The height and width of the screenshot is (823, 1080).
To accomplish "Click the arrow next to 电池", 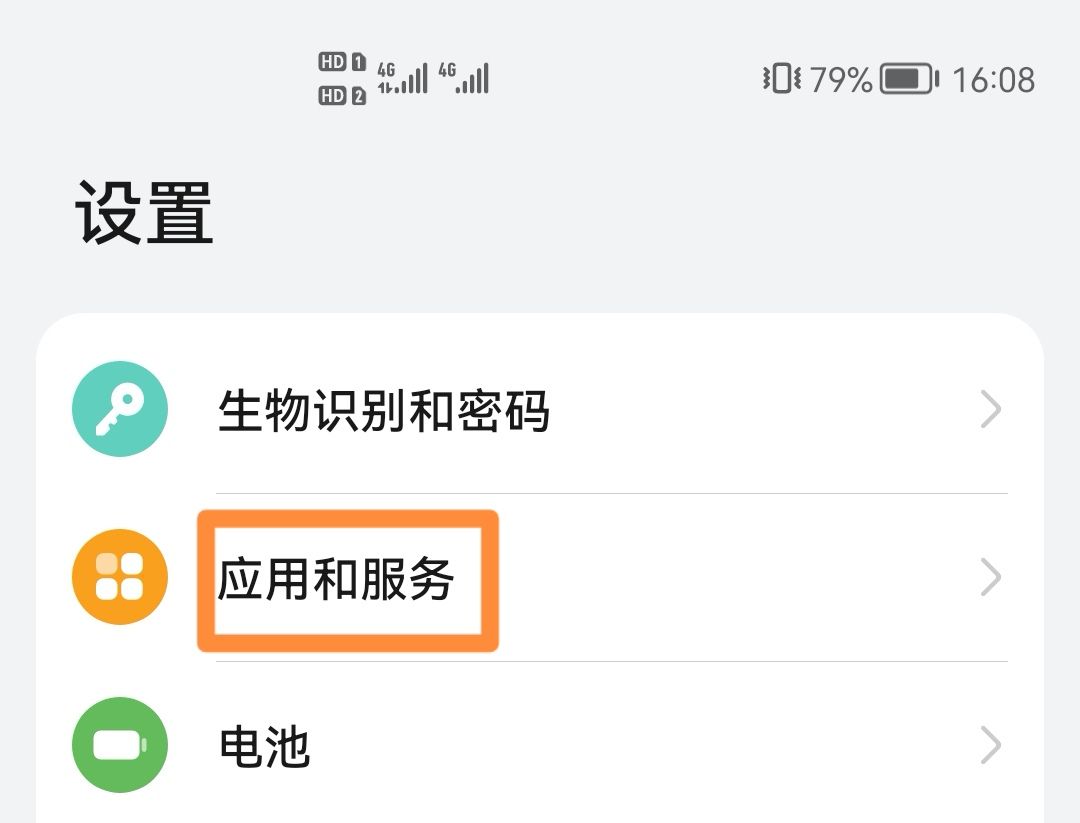I will (990, 746).
